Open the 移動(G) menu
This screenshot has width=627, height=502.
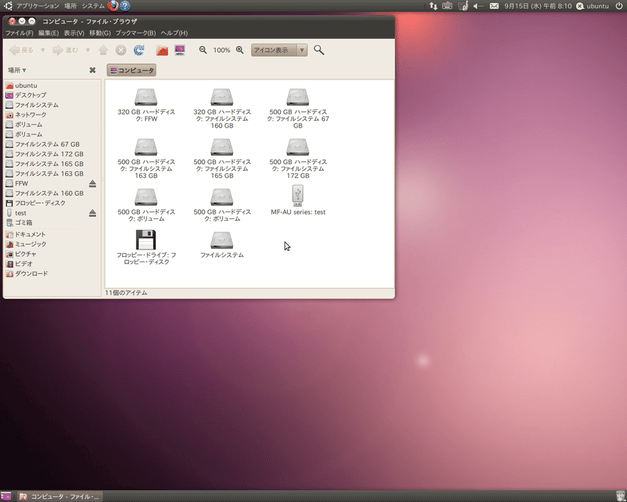click(x=100, y=33)
